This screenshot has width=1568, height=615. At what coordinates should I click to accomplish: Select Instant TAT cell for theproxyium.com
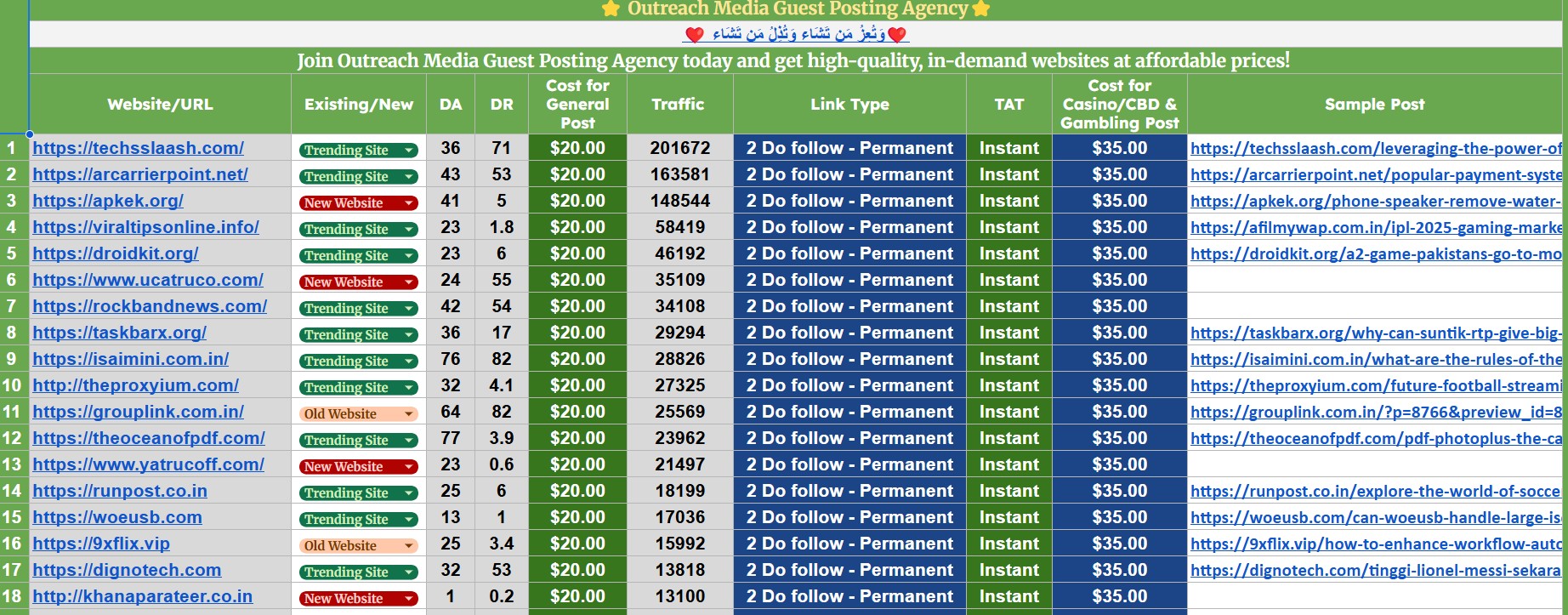coord(1009,385)
